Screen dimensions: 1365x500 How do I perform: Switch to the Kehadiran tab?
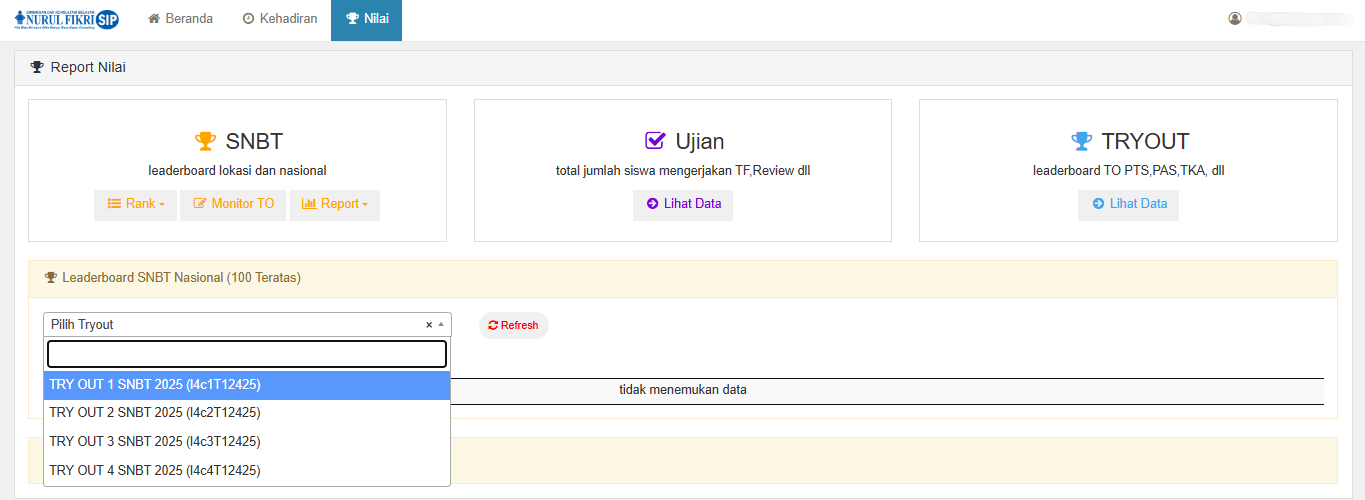[280, 19]
